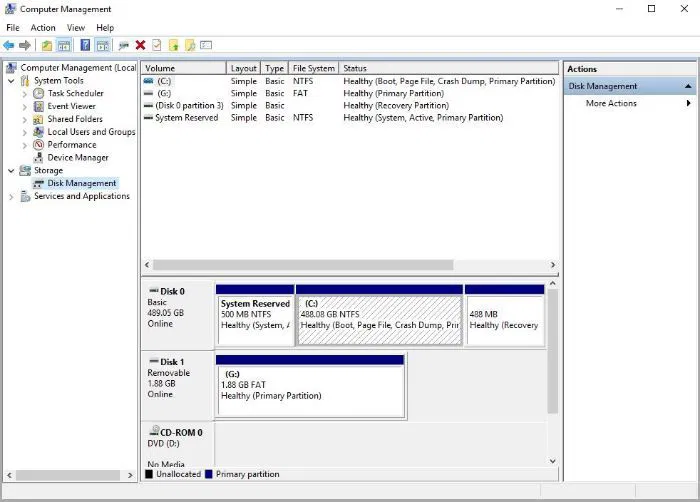Click the red X delete toolbar icon
700x502 pixels.
pyautogui.click(x=141, y=45)
